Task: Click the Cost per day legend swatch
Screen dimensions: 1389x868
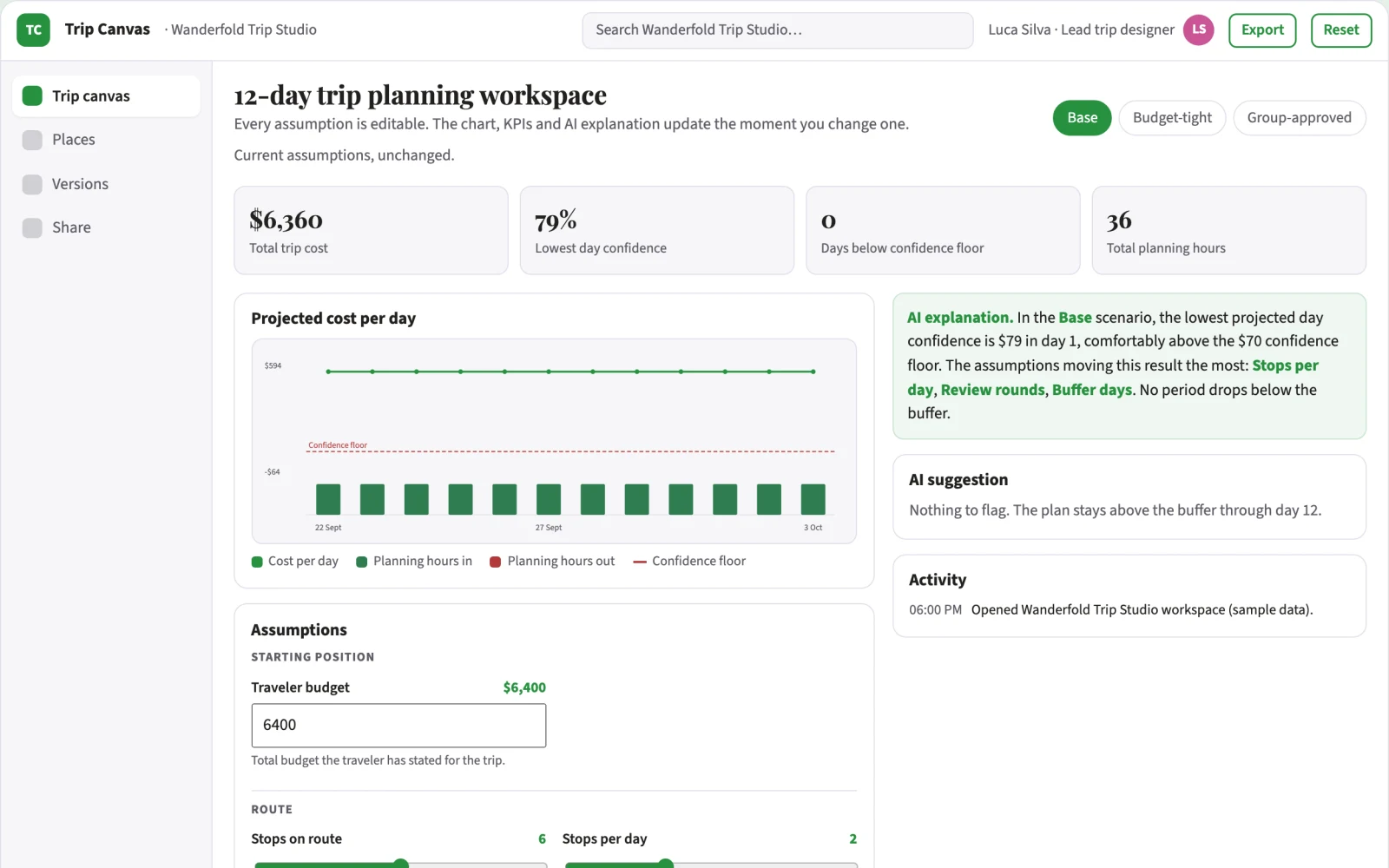Action: tap(257, 562)
